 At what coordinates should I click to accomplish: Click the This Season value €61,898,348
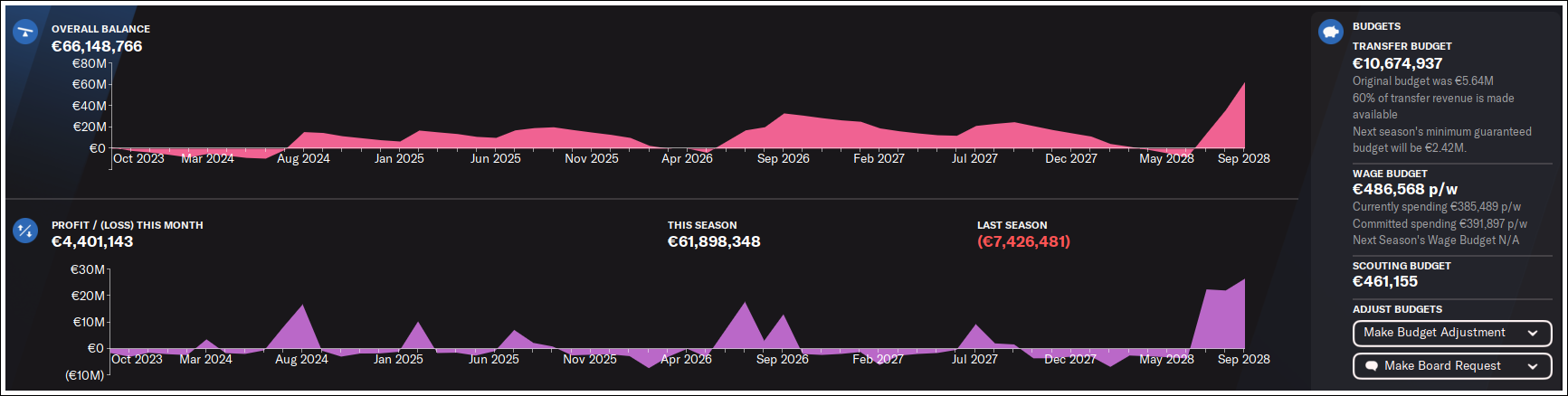pyautogui.click(x=714, y=241)
